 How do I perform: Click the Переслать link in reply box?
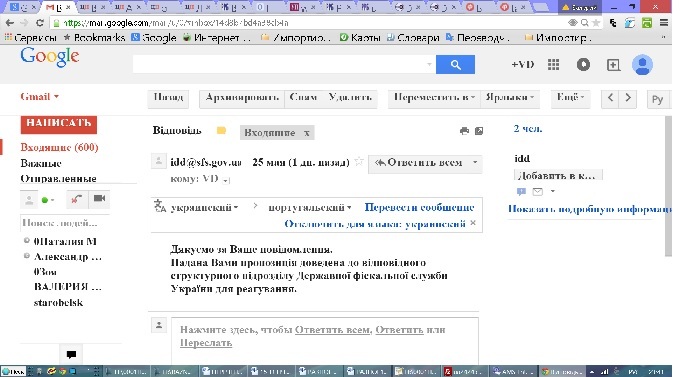pyautogui.click(x=206, y=343)
